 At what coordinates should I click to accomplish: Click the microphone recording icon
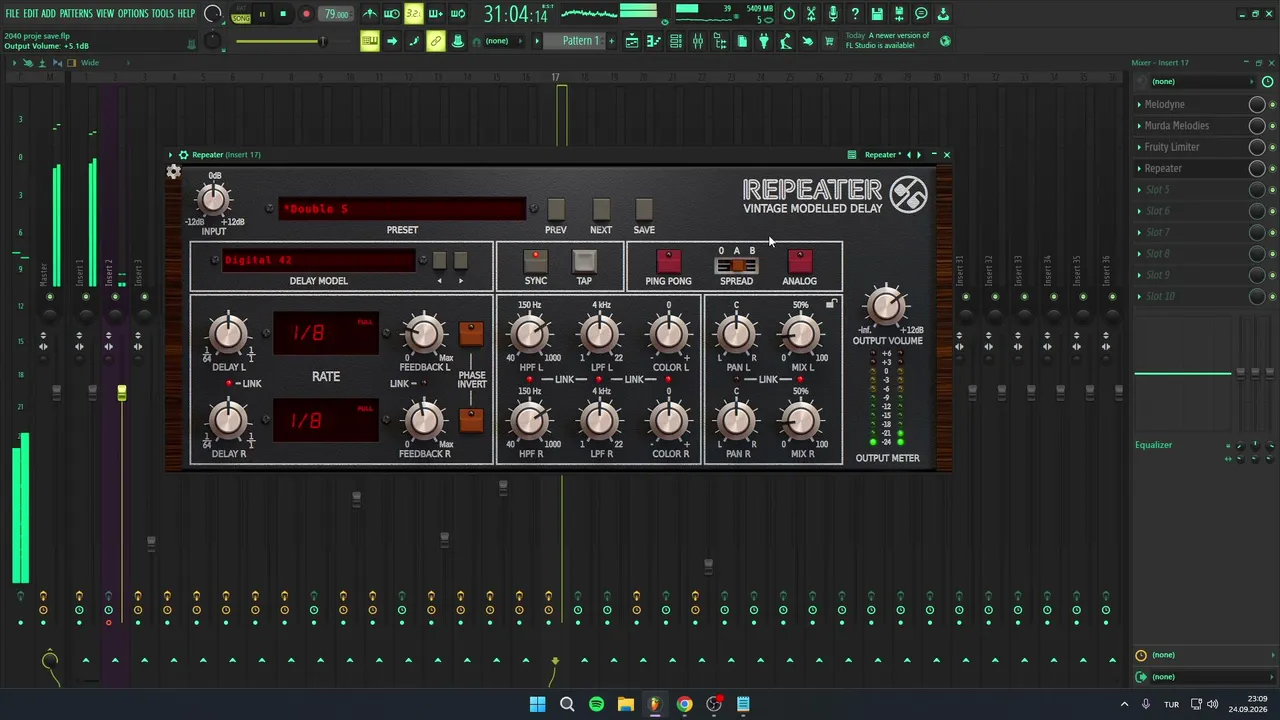pyautogui.click(x=833, y=14)
